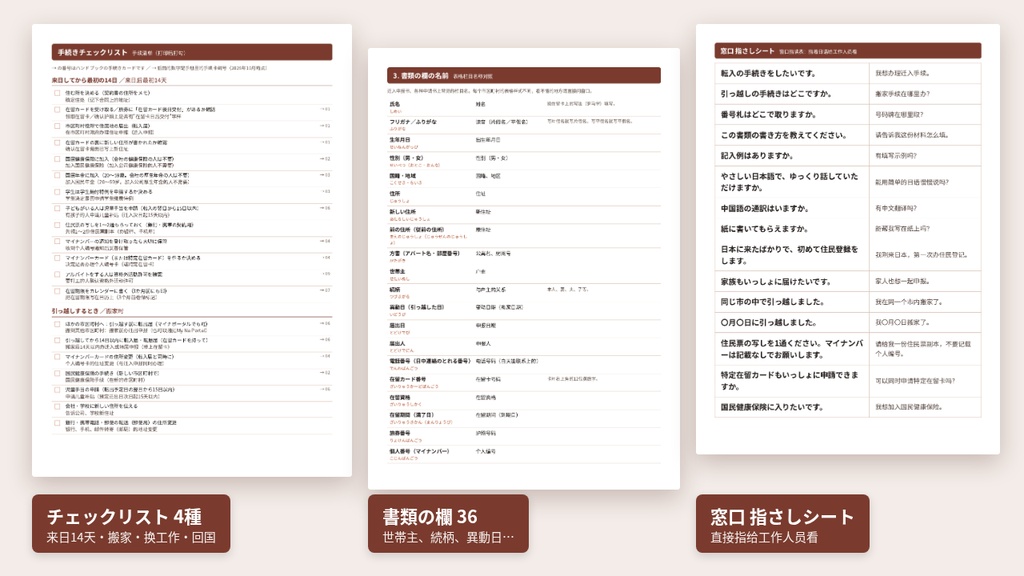Screen dimensions: 1024x576
Task: Select the 国籍・地域 field row
Action: 524,178
